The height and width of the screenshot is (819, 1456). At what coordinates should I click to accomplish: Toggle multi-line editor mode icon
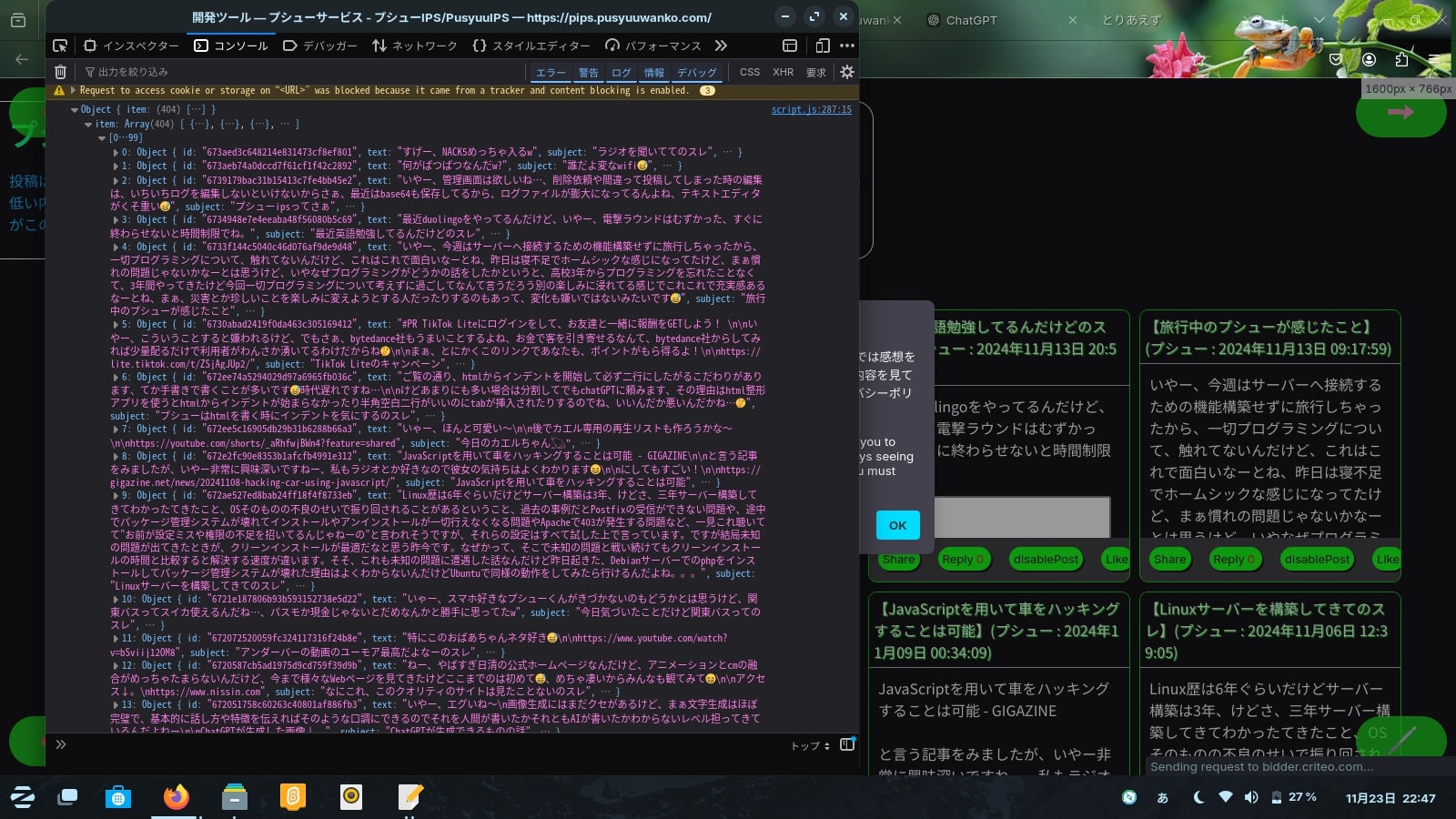[847, 744]
